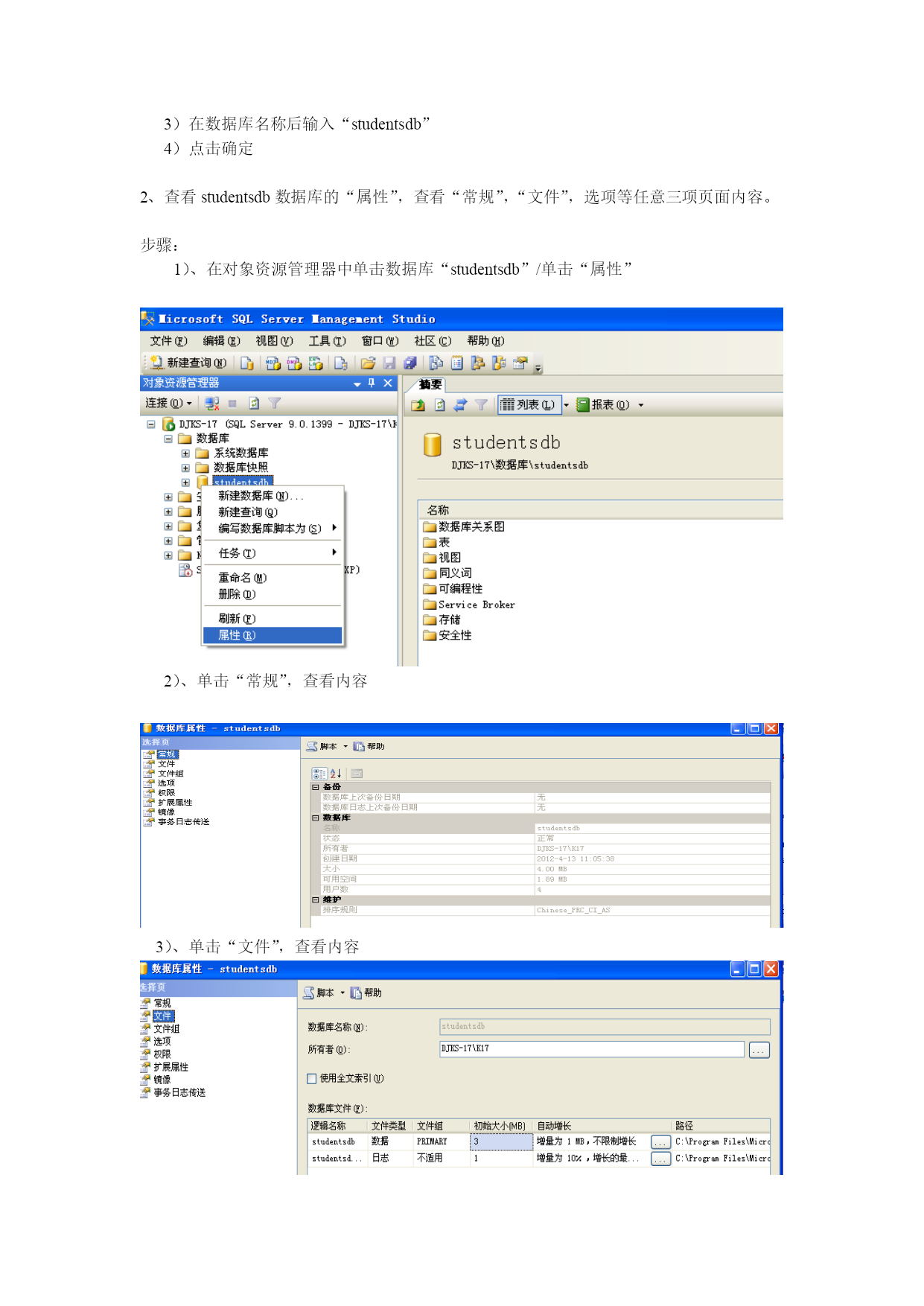Open the 编辑 menu in the menu bar

coord(221,341)
